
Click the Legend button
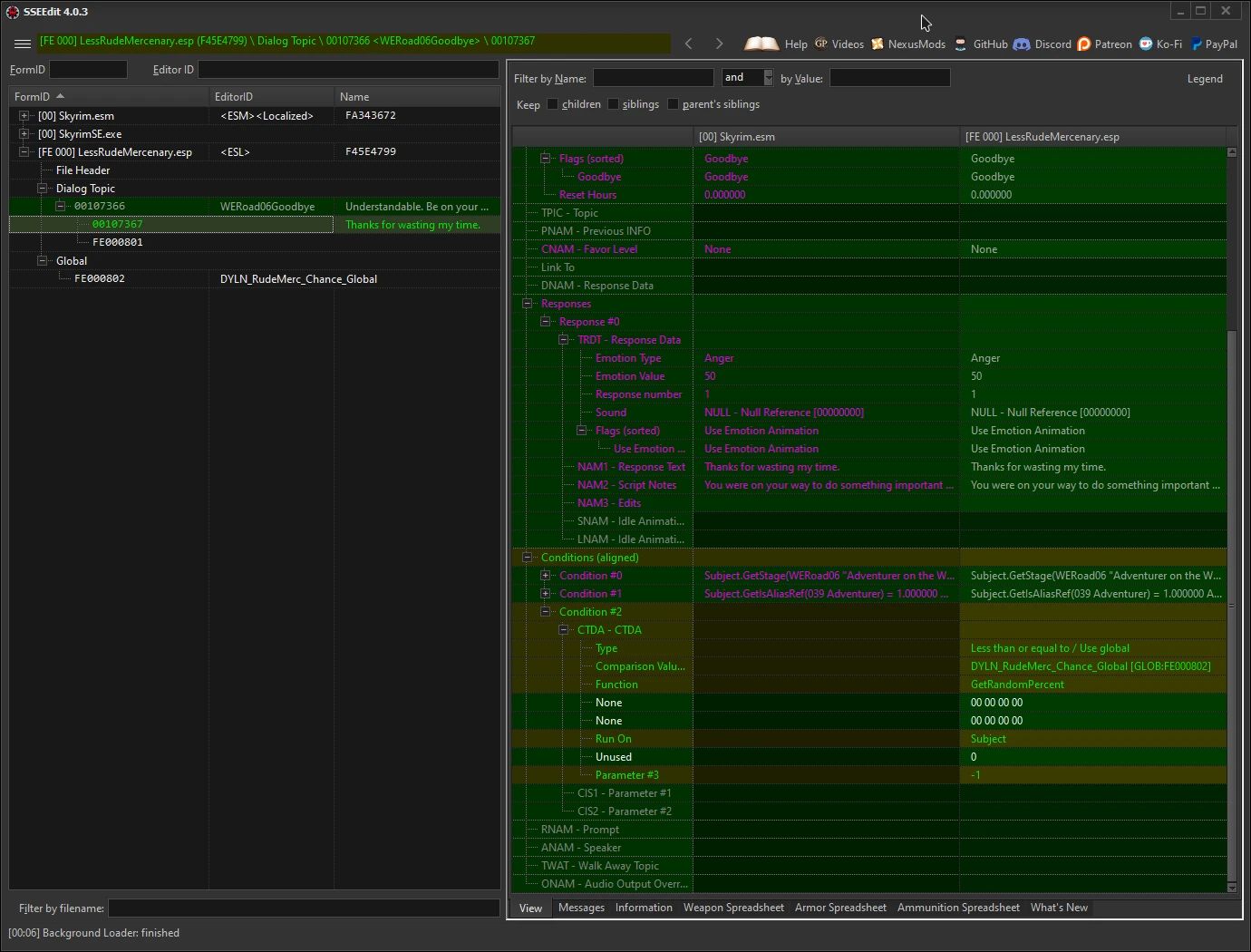[x=1205, y=79]
